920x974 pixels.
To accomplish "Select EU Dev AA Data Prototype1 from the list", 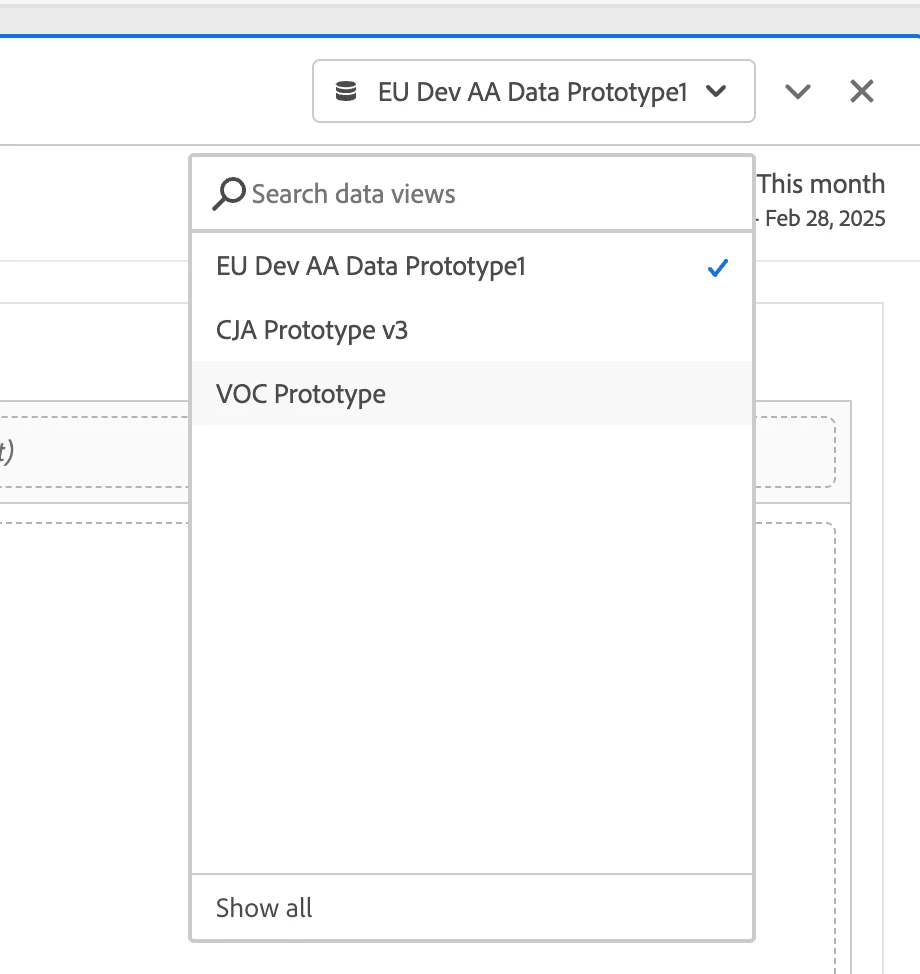I will (371, 267).
